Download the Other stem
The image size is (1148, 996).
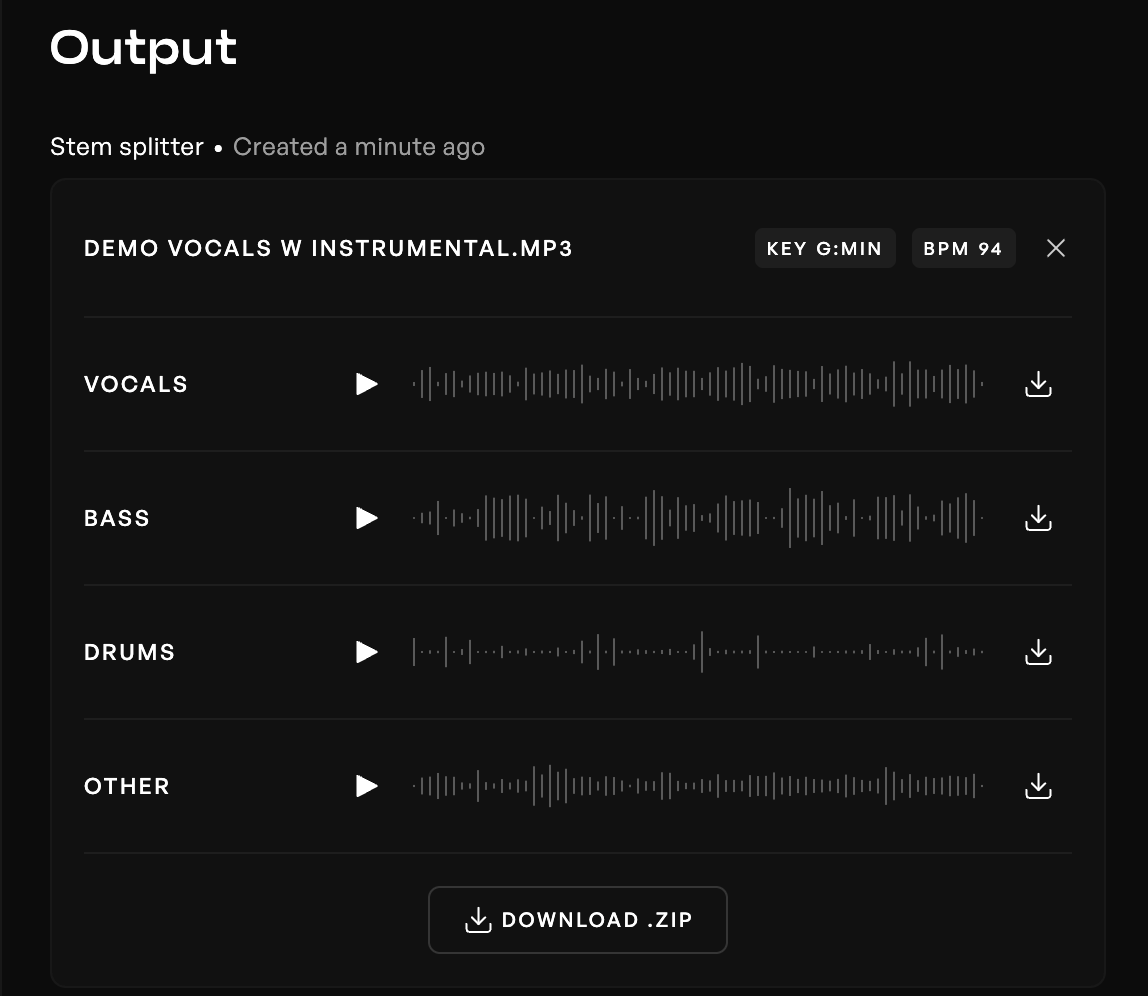coord(1038,786)
